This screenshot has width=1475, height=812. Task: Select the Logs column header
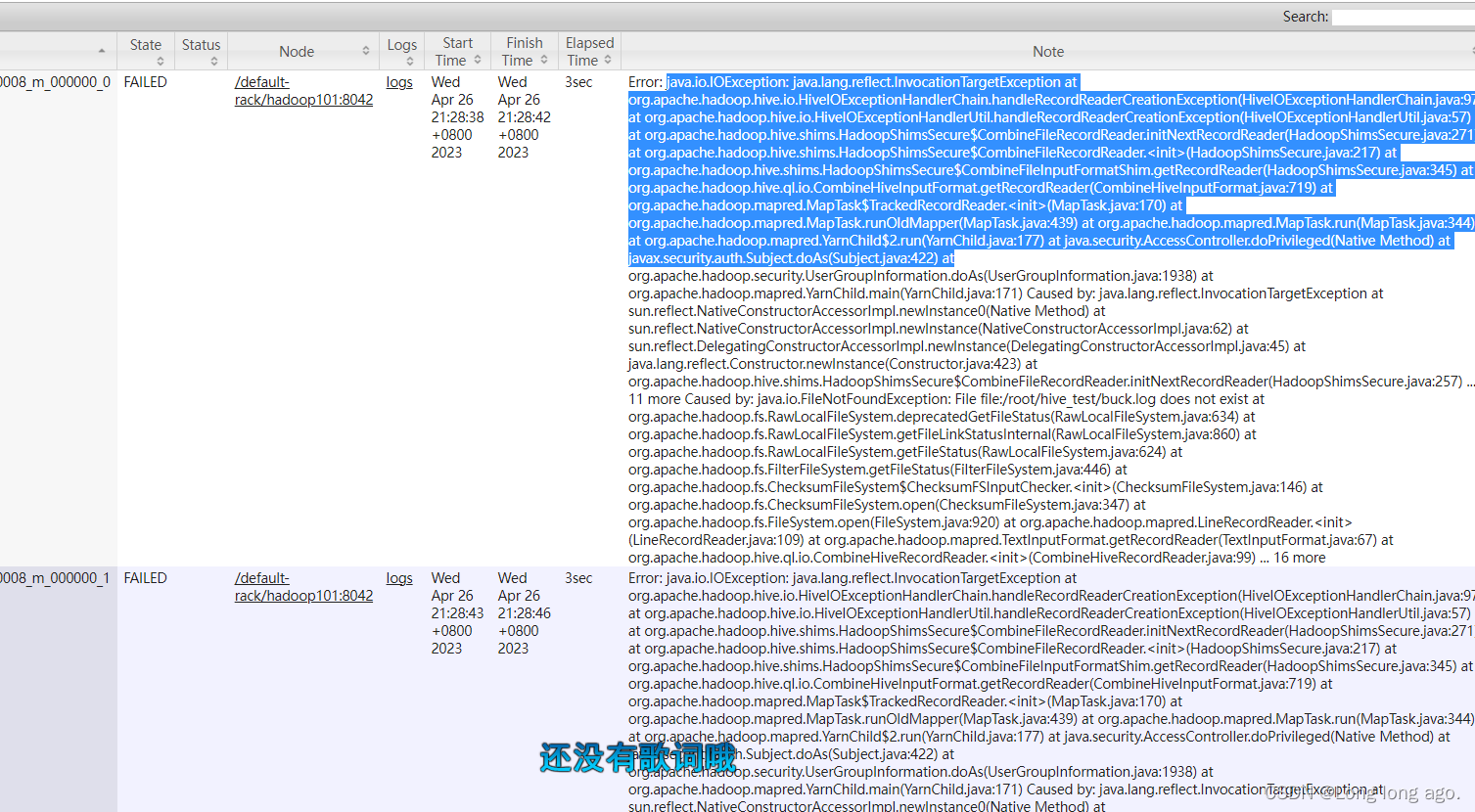pos(401,44)
